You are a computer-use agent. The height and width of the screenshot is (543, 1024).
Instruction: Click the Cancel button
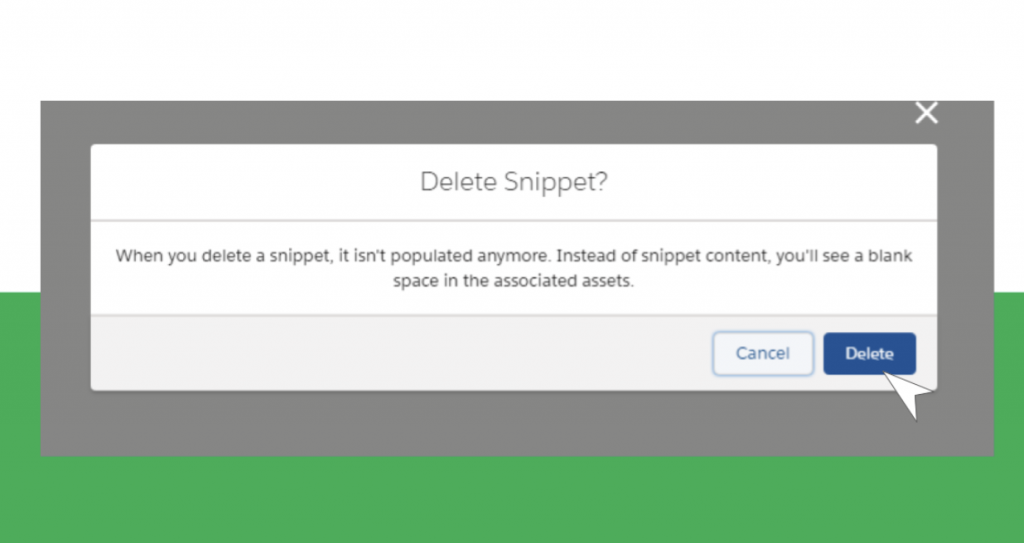pyautogui.click(x=763, y=354)
